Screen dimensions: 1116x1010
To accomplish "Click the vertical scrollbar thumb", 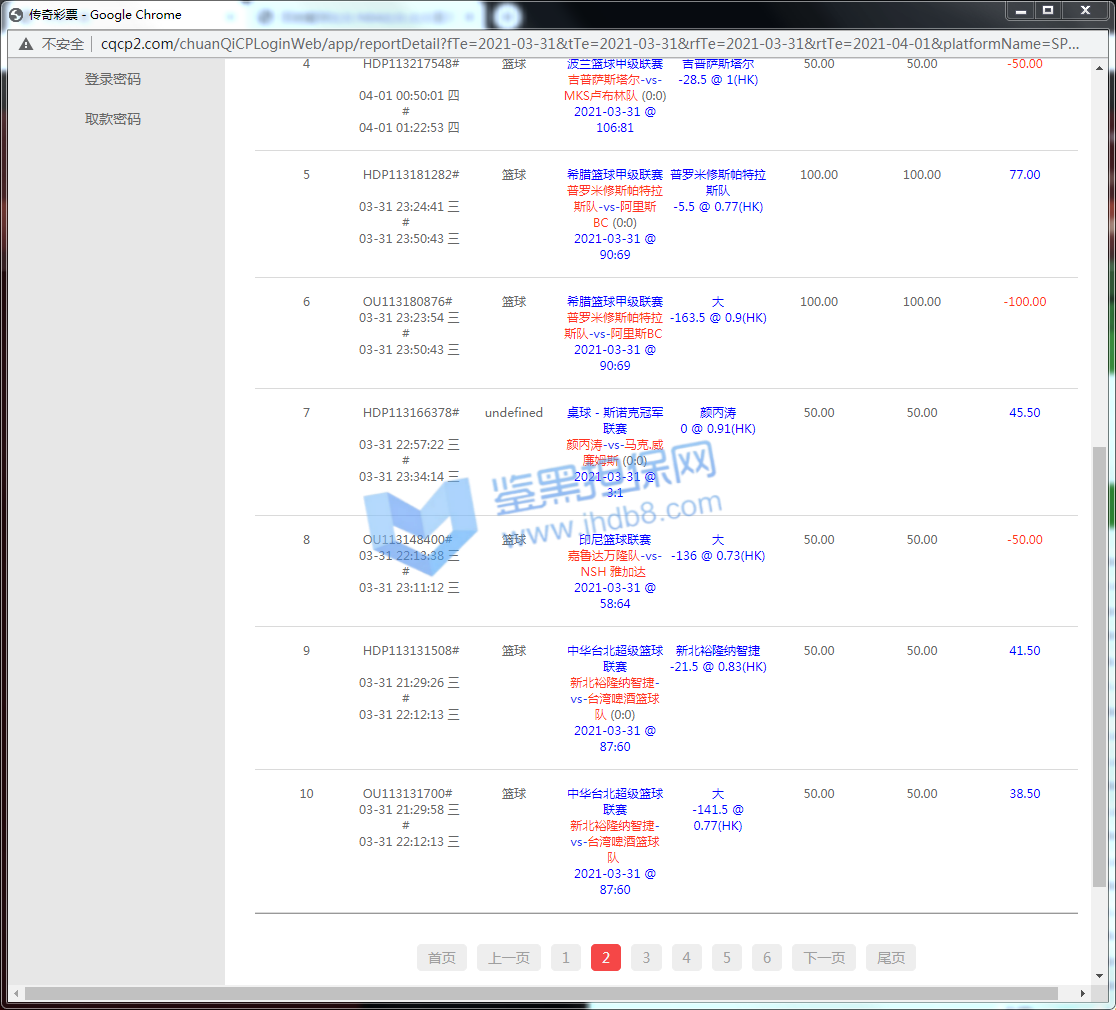I will tap(1100, 665).
